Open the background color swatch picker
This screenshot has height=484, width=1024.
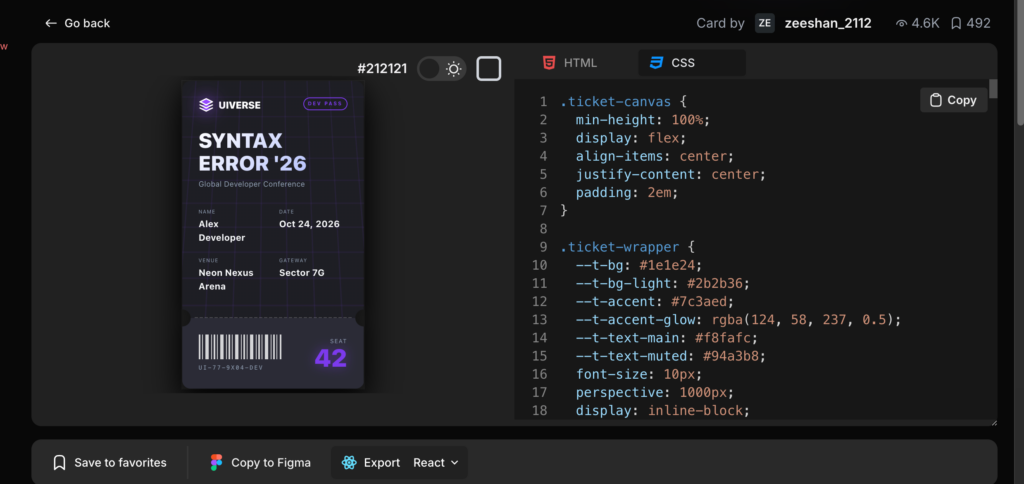488,69
